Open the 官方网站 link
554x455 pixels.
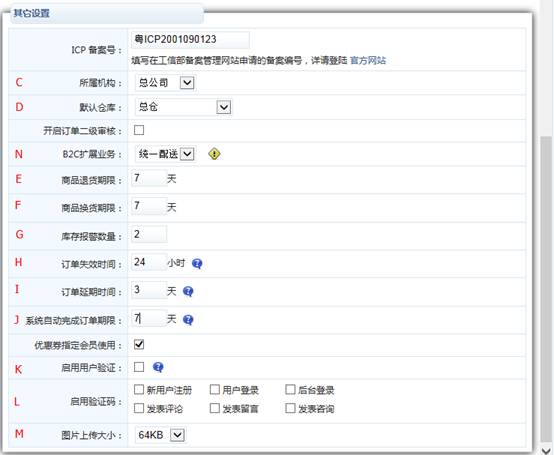pos(368,61)
